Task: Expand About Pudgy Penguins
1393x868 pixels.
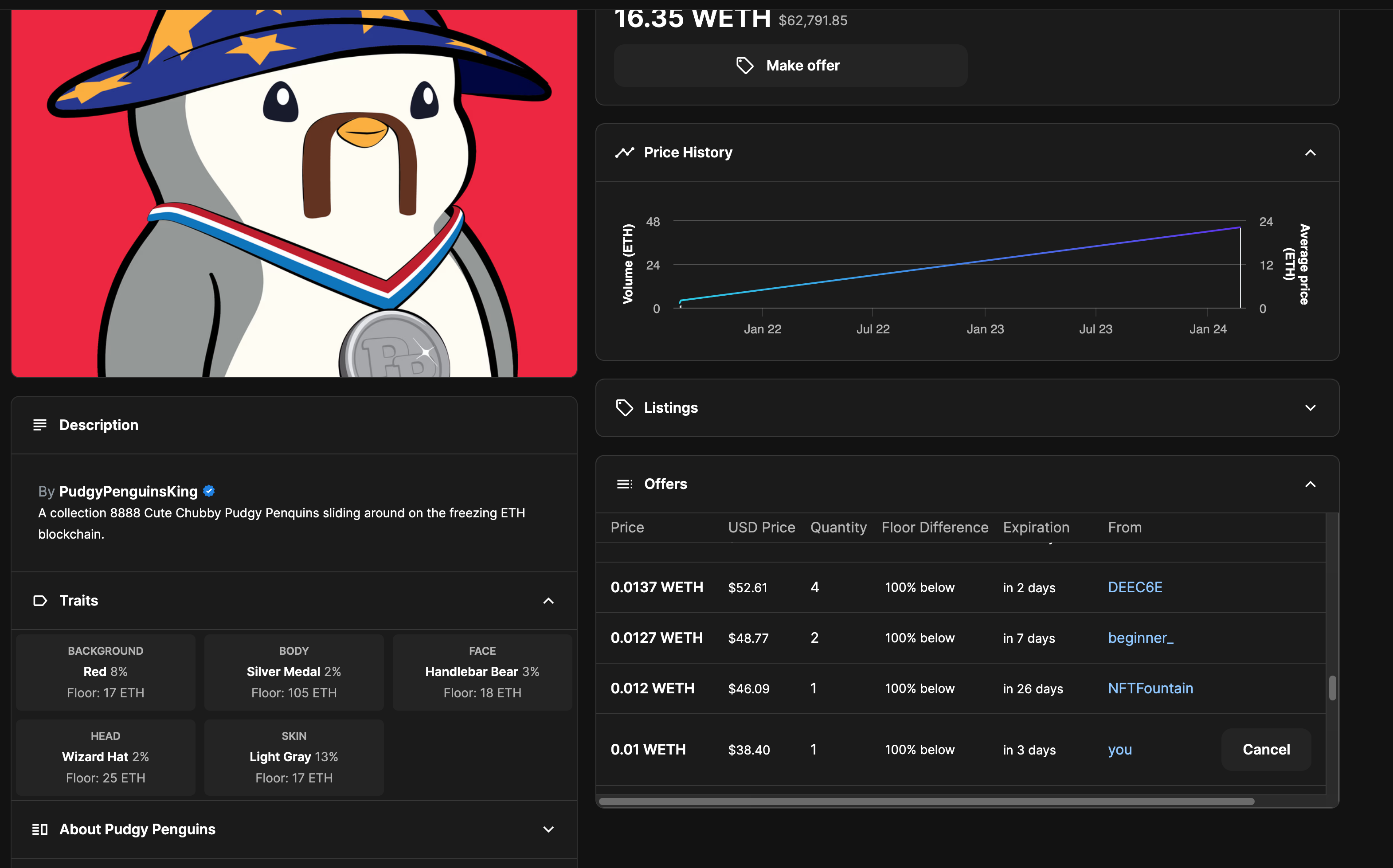Action: pos(548,829)
